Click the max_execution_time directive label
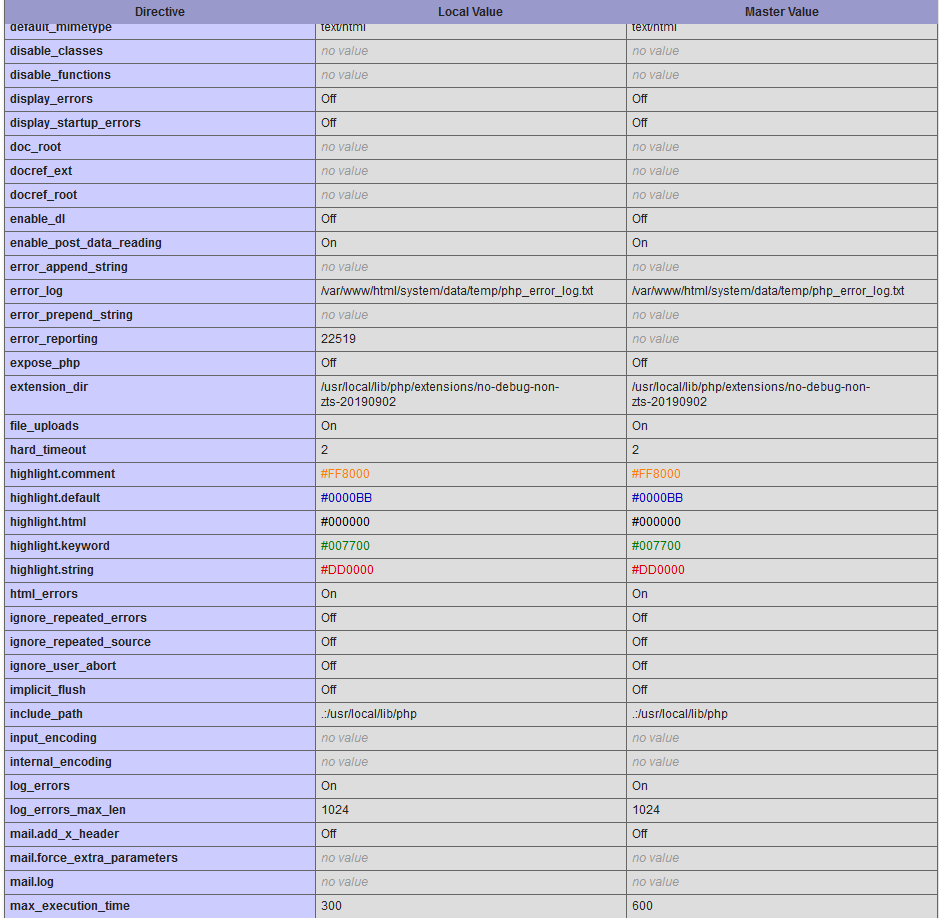Viewport: 939px width, 918px height. (x=69, y=905)
